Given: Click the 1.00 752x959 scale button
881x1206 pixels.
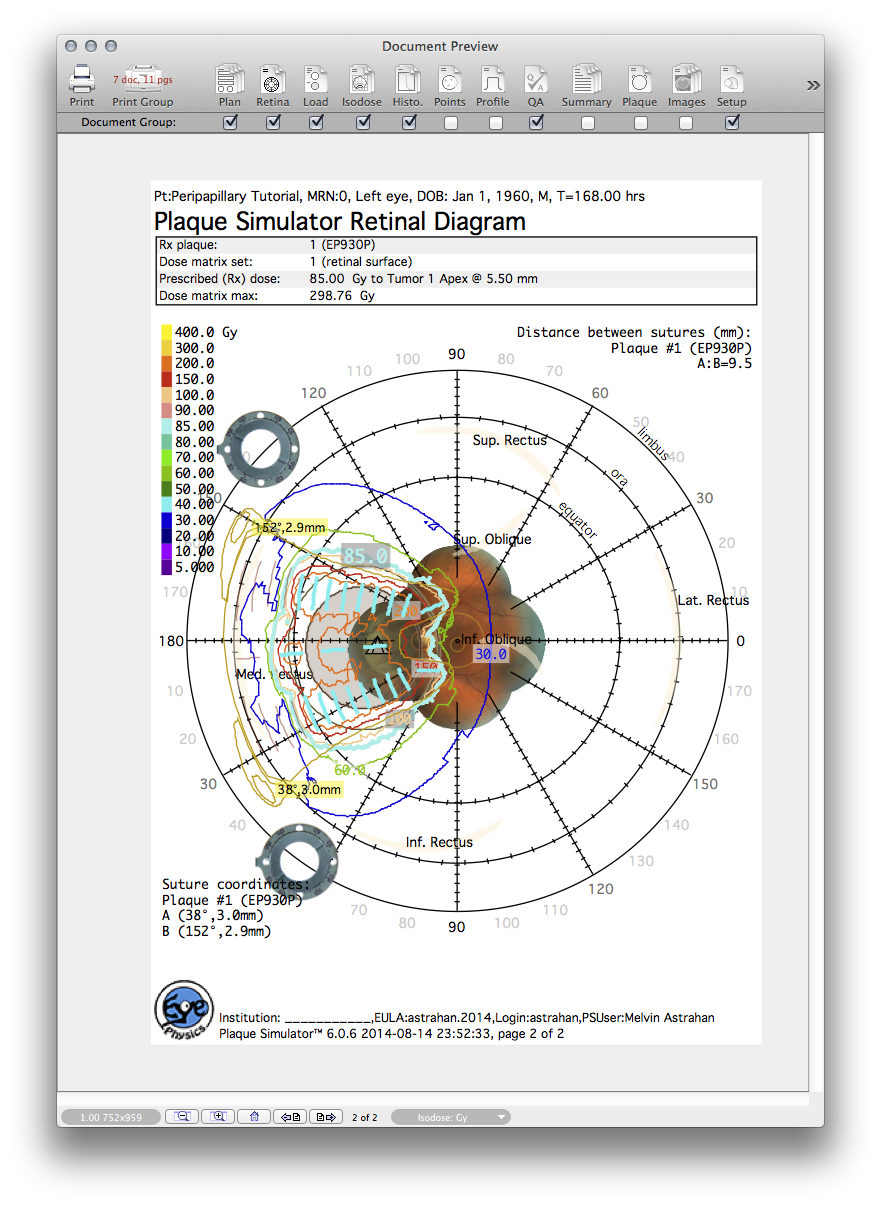Looking at the screenshot, I should [x=111, y=1117].
